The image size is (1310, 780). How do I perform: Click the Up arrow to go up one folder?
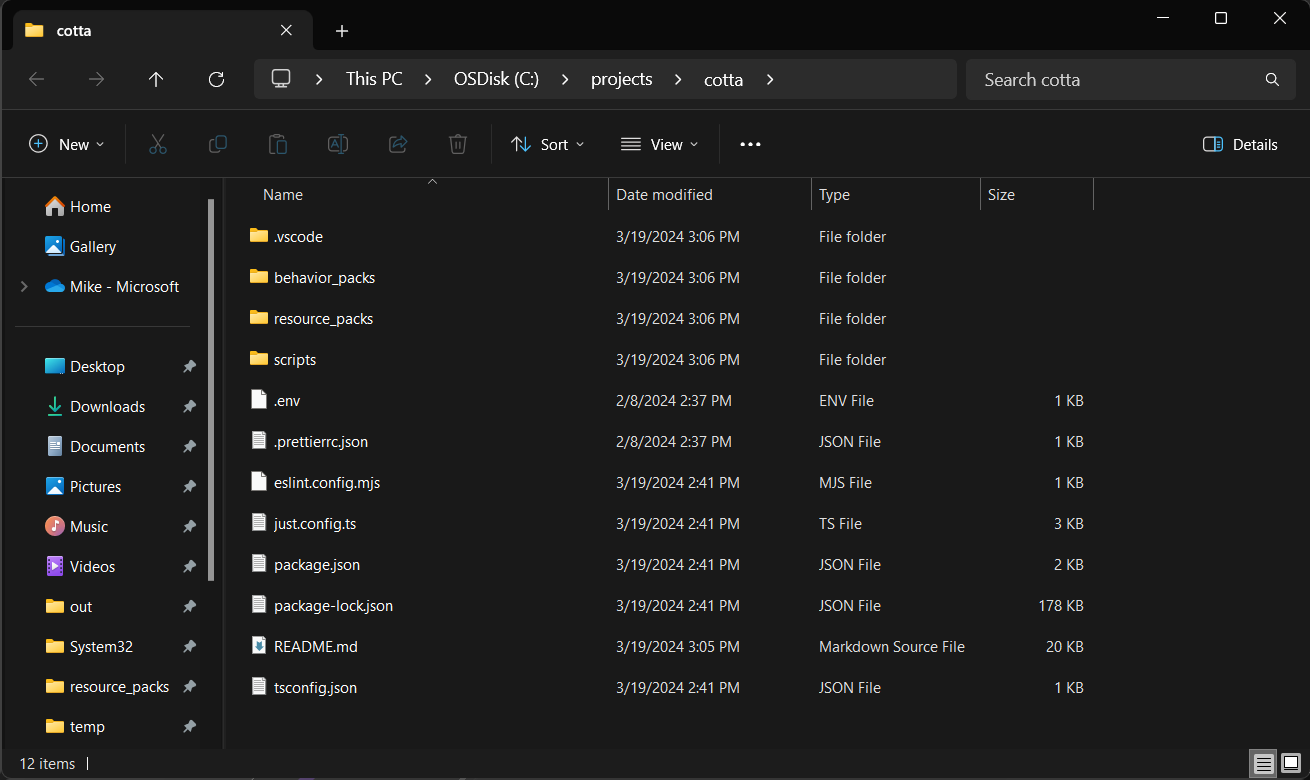156,79
